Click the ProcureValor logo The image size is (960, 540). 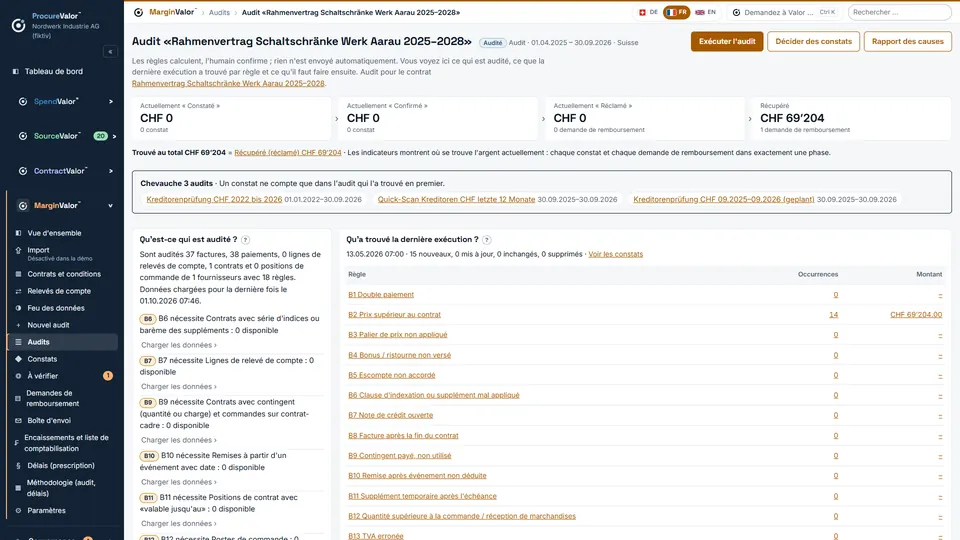[18, 25]
